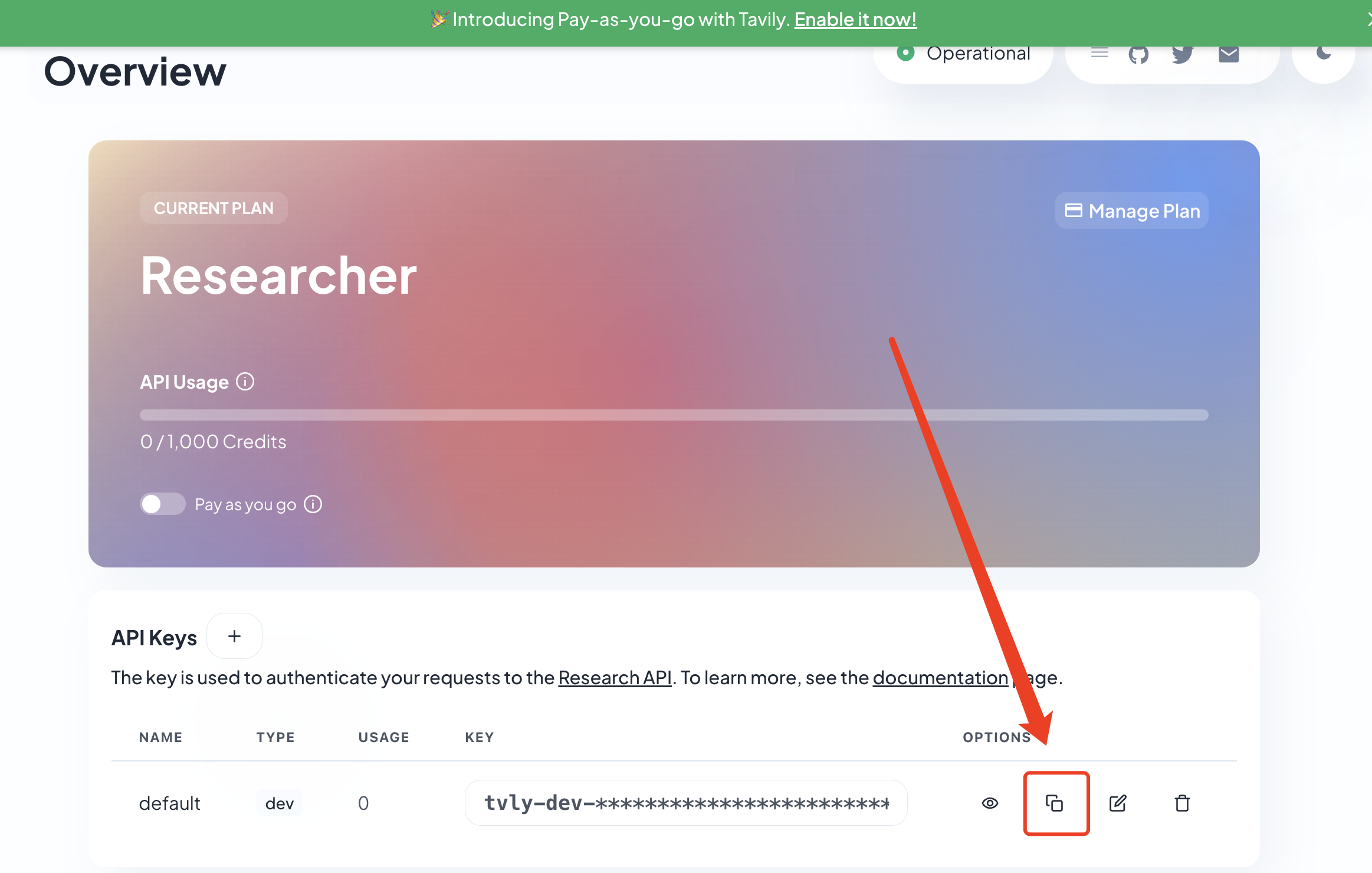
Task: Open the Twitter icon link
Action: [x=1183, y=55]
